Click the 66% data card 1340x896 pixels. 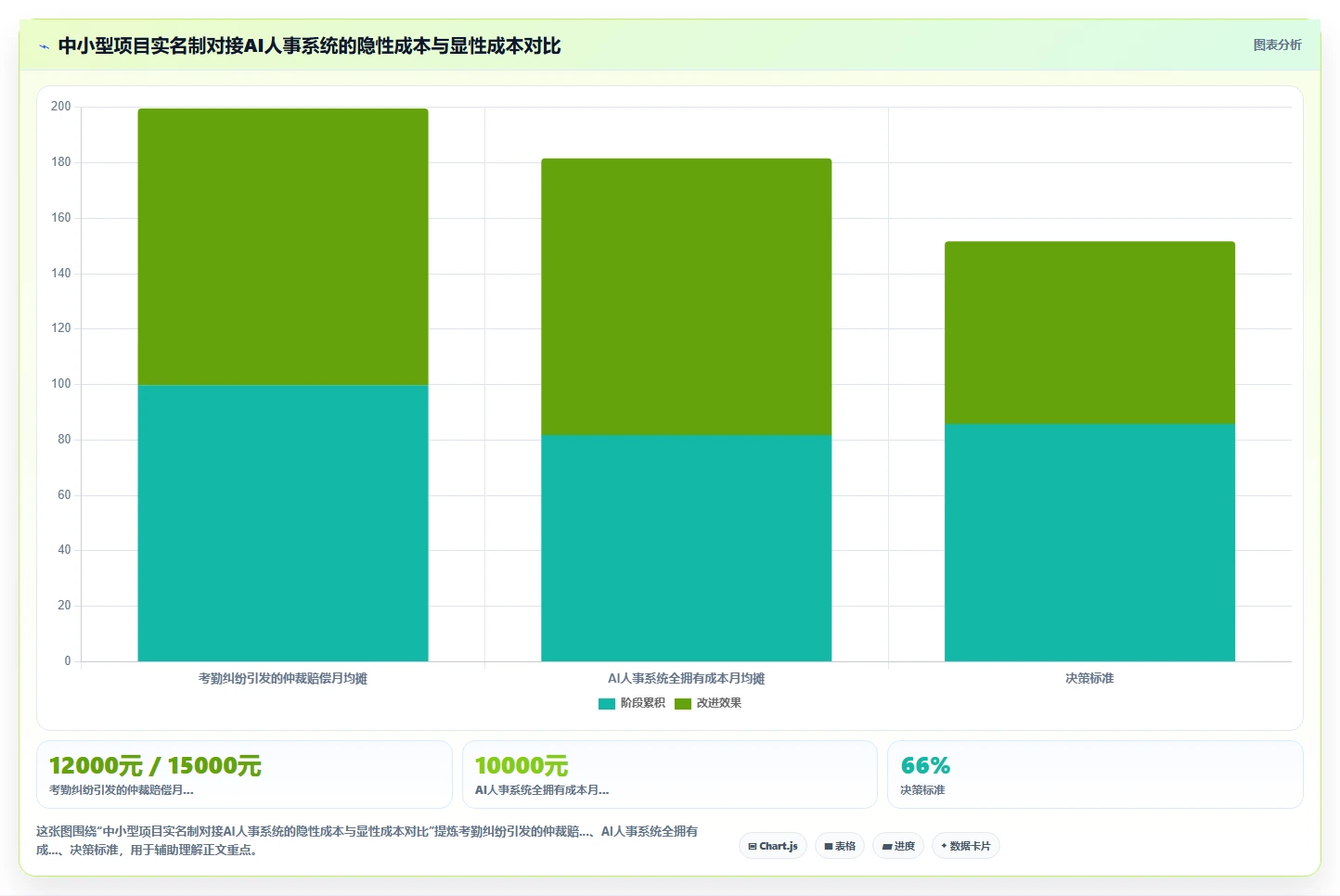[x=1095, y=774]
